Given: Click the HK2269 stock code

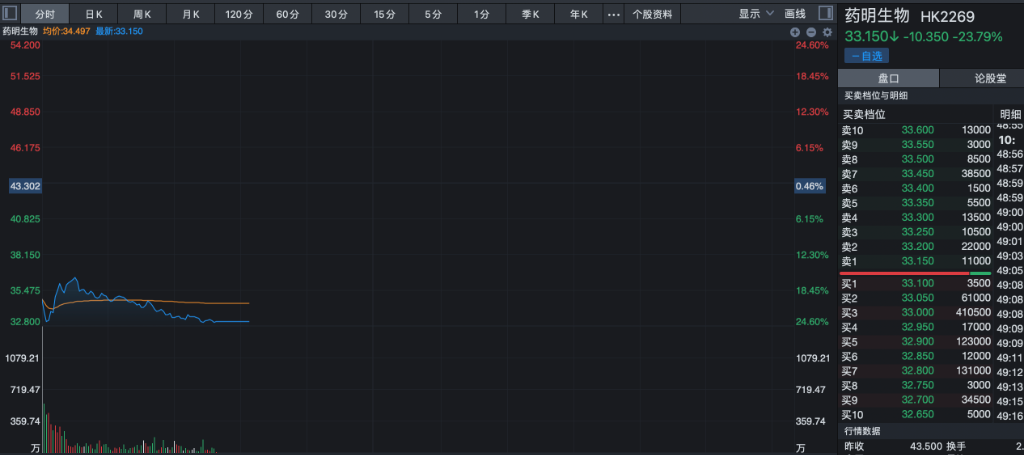Looking at the screenshot, I should coord(948,16).
